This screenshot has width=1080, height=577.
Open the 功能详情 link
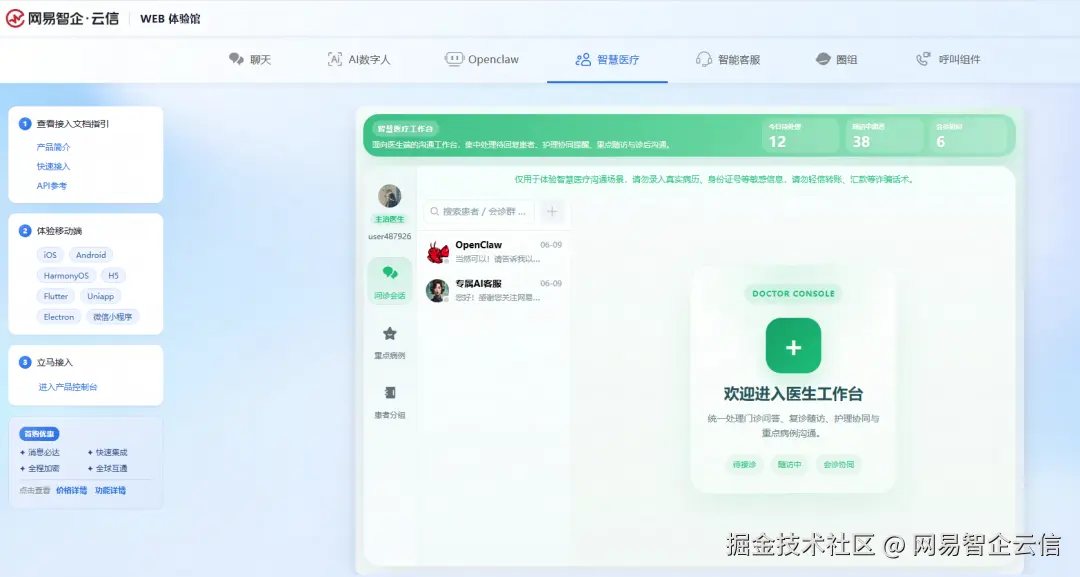point(110,490)
